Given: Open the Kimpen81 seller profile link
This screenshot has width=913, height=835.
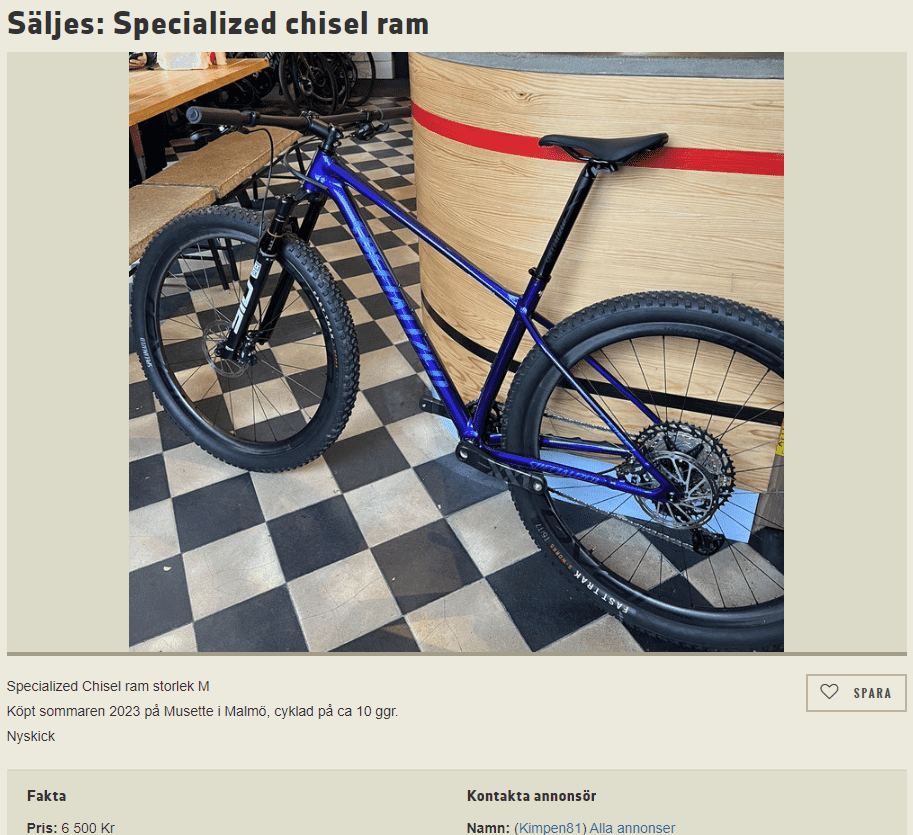Looking at the screenshot, I should [550, 827].
